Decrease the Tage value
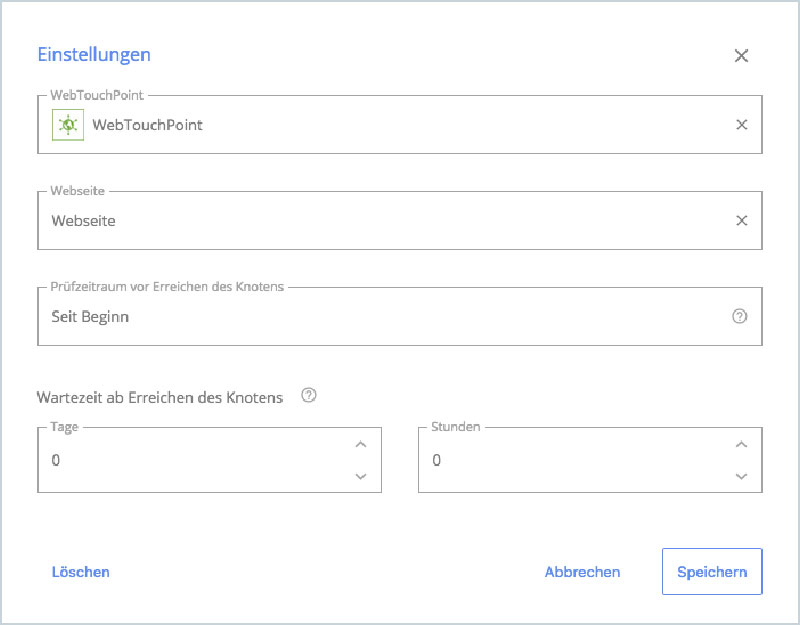The image size is (800, 625). pos(361,476)
